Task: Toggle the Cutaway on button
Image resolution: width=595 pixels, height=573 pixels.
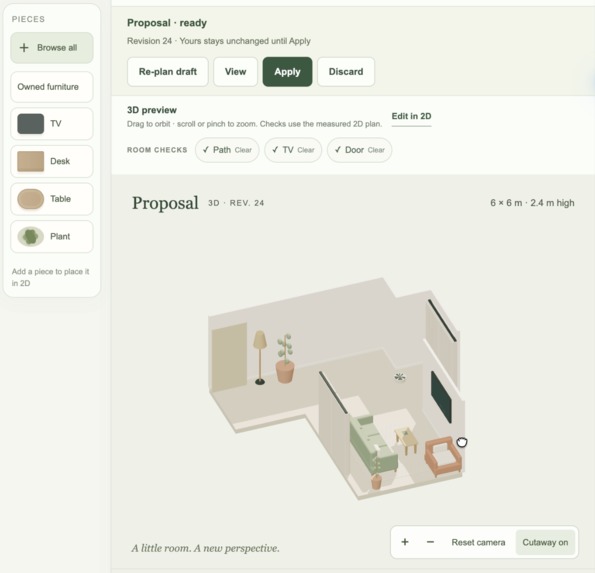Action: coord(545,542)
